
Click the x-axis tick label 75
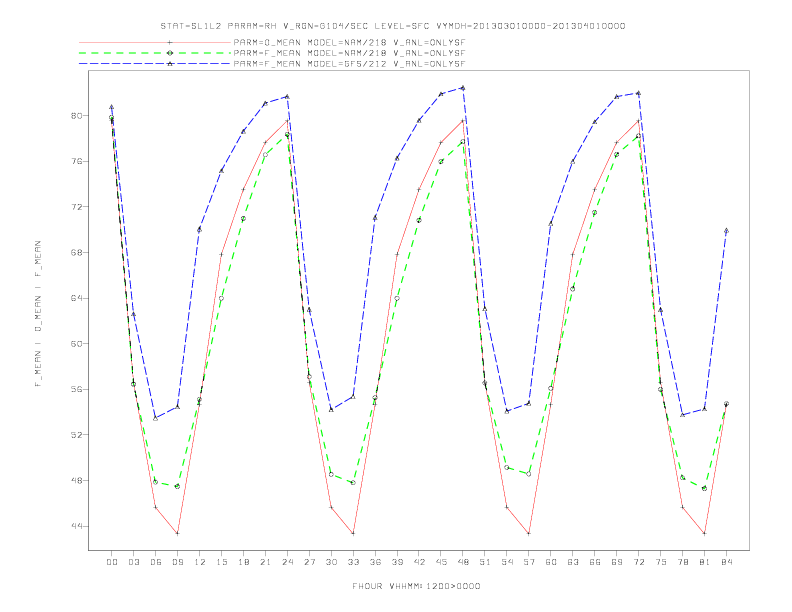[661, 562]
